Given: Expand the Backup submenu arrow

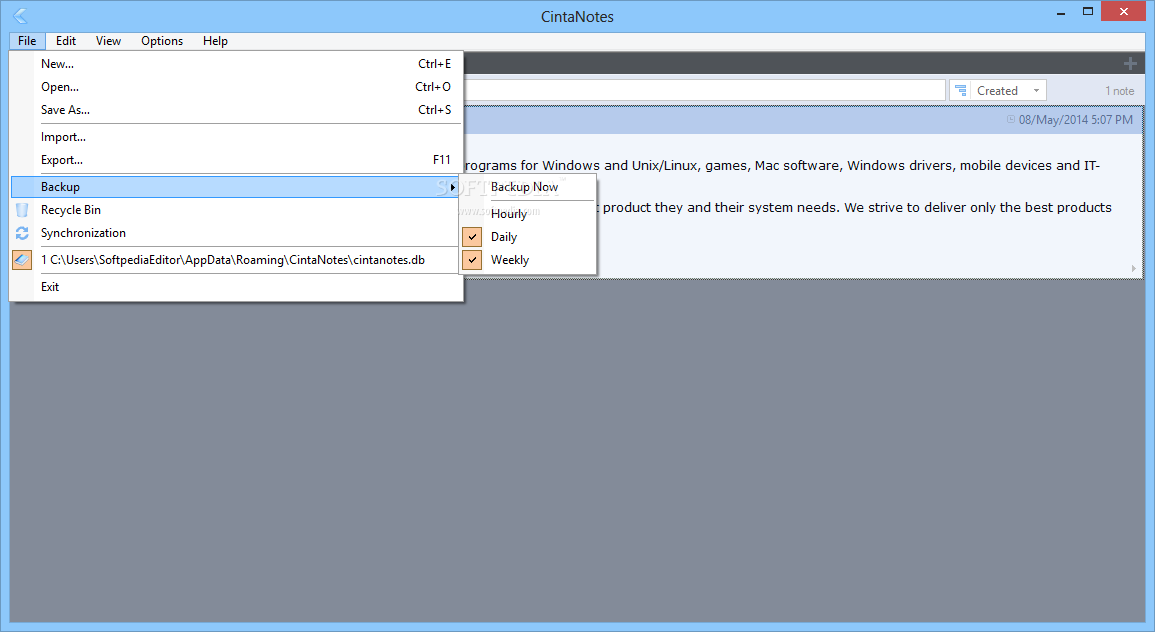Looking at the screenshot, I should 452,187.
